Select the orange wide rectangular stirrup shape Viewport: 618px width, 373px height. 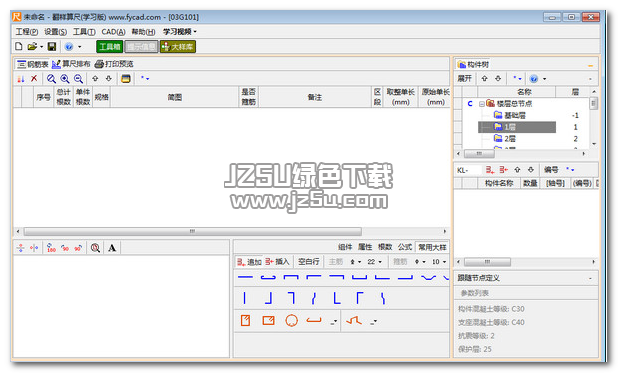[268, 321]
